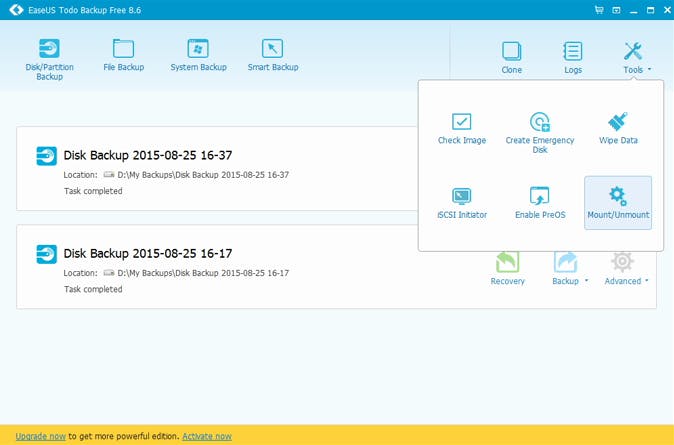The height and width of the screenshot is (445, 674).
Task: Collapse the Tools dropdown menu
Action: click(637, 57)
